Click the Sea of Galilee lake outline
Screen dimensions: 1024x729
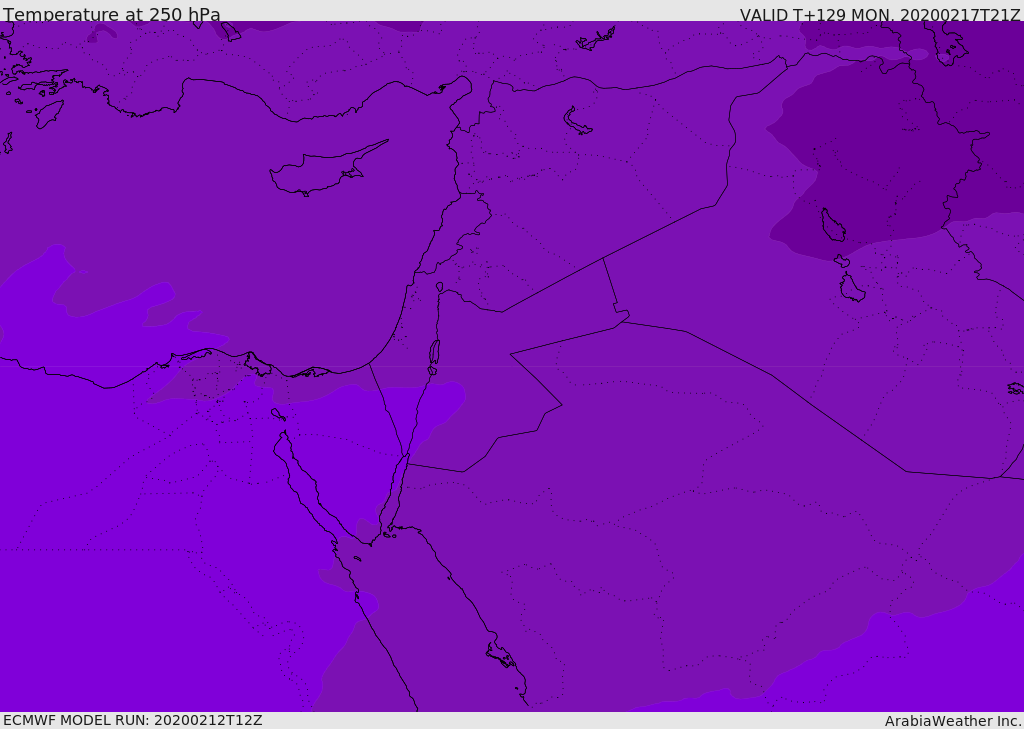pyautogui.click(x=439, y=287)
